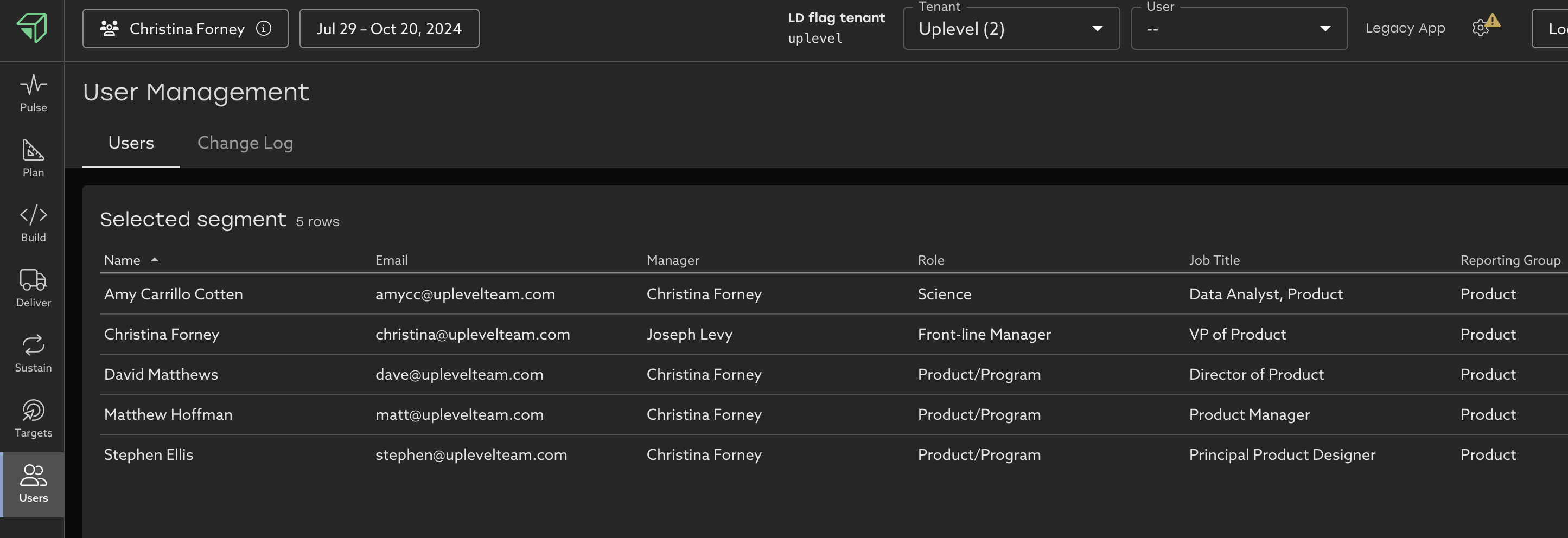The height and width of the screenshot is (538, 1568).
Task: Click the settings gear with warning badge
Action: [1481, 28]
